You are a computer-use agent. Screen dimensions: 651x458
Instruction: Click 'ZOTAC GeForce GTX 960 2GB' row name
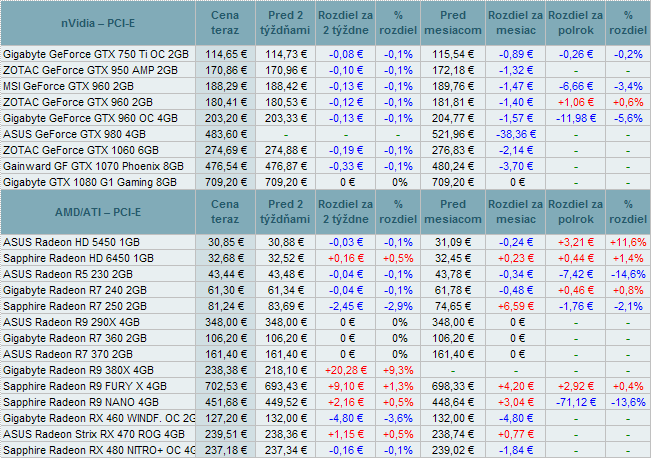78,102
